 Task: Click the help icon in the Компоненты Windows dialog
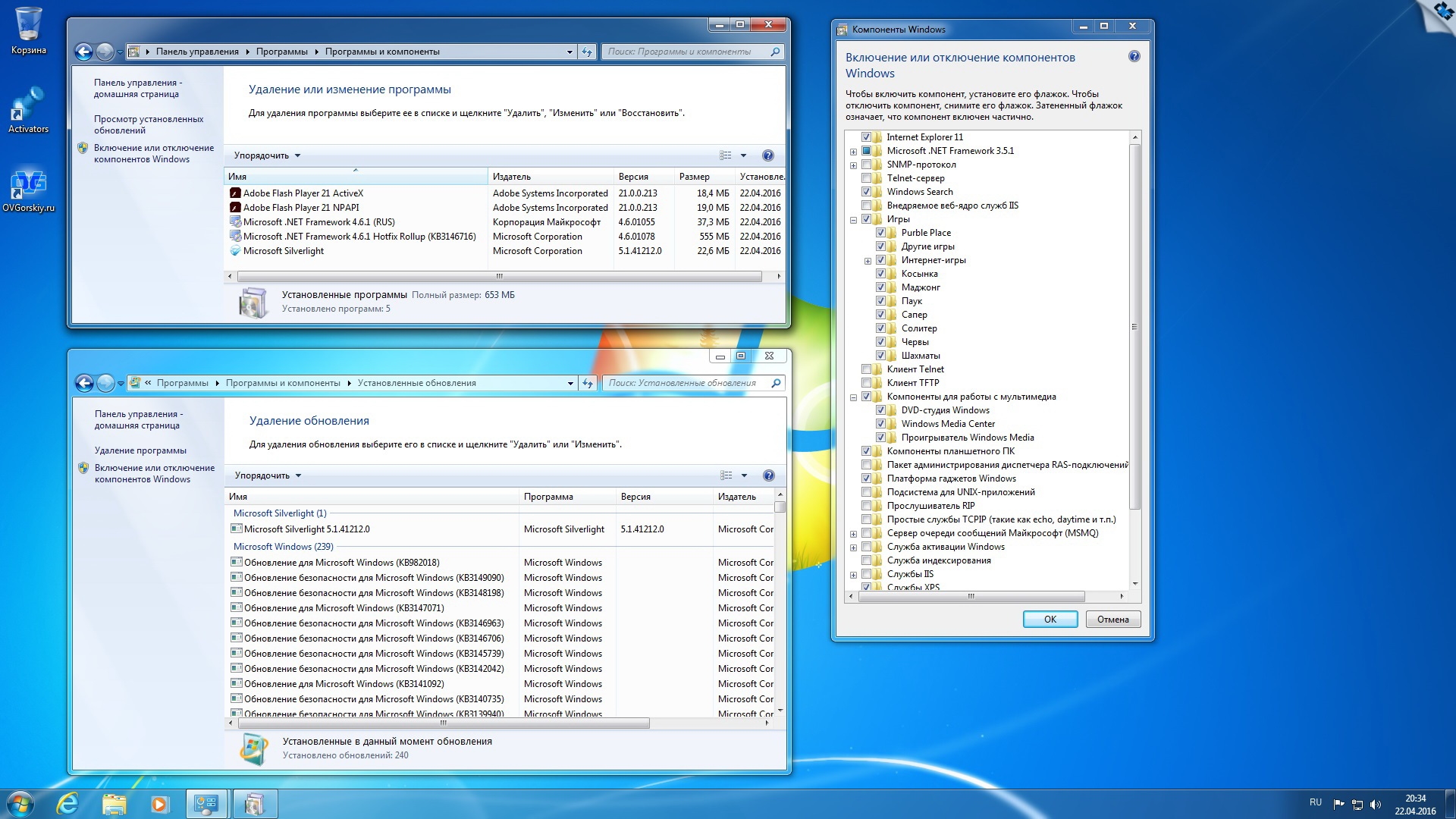[1134, 56]
